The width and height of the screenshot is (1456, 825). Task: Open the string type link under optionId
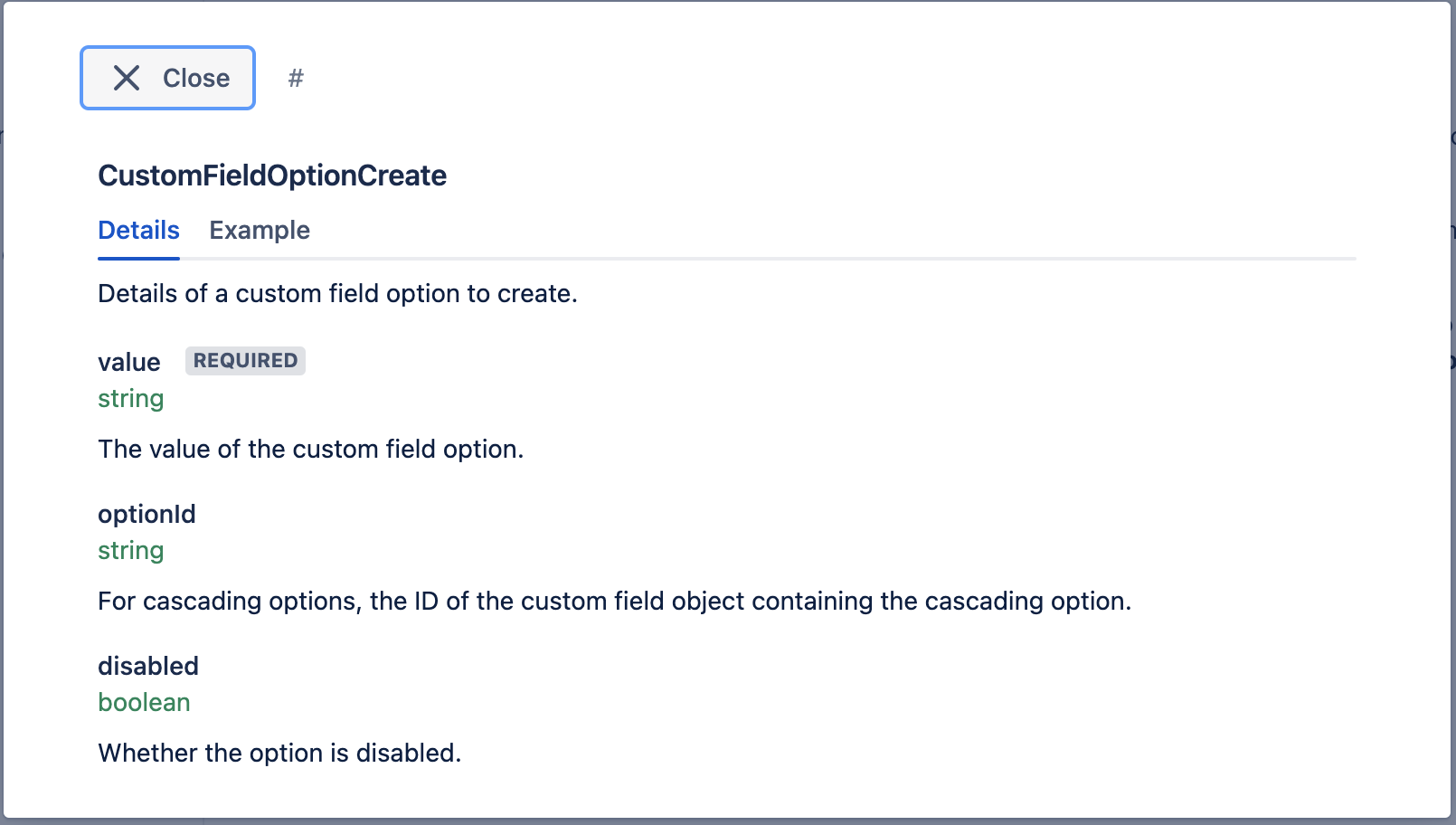click(x=130, y=550)
